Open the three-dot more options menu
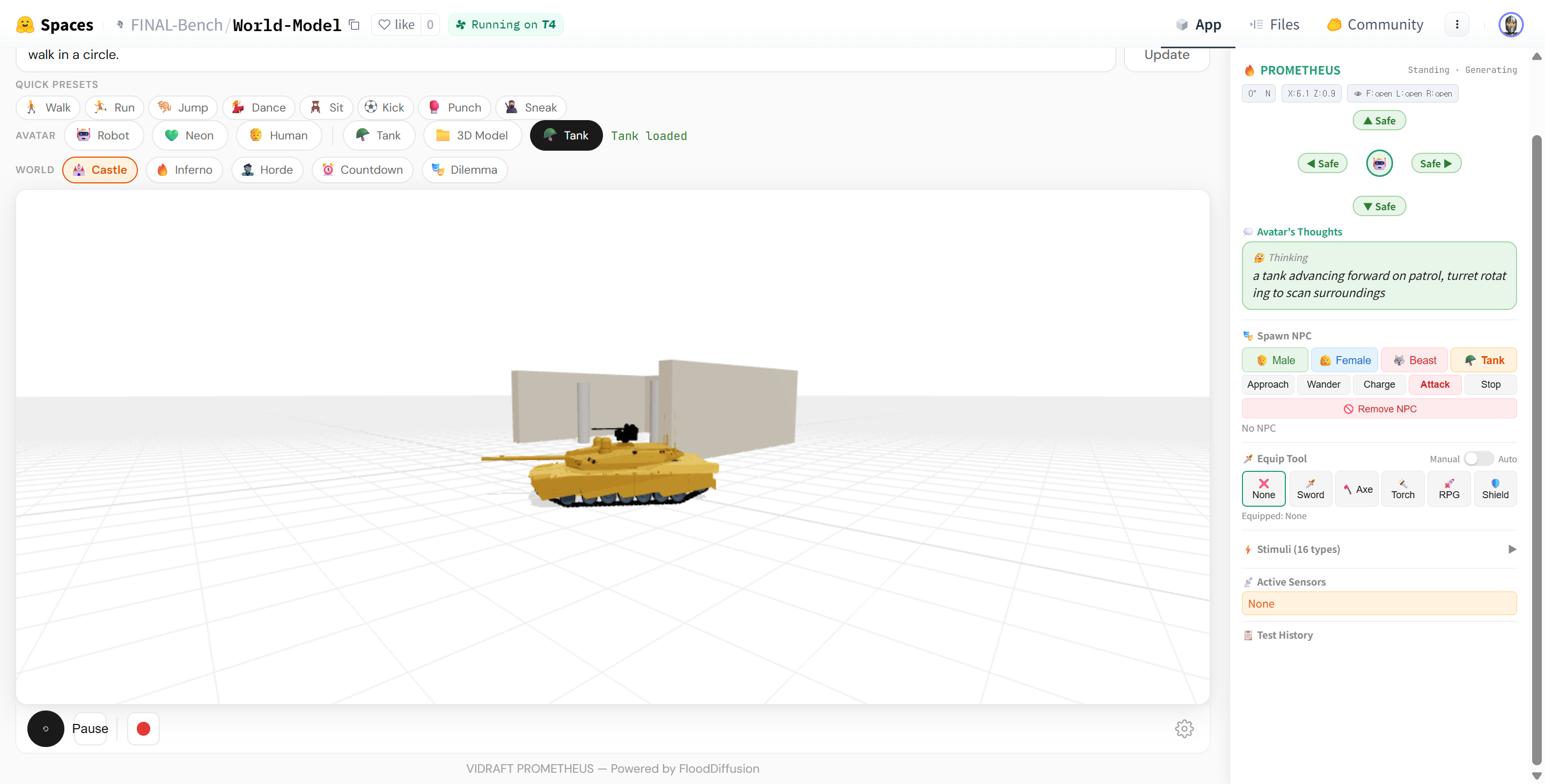 pos(1456,25)
